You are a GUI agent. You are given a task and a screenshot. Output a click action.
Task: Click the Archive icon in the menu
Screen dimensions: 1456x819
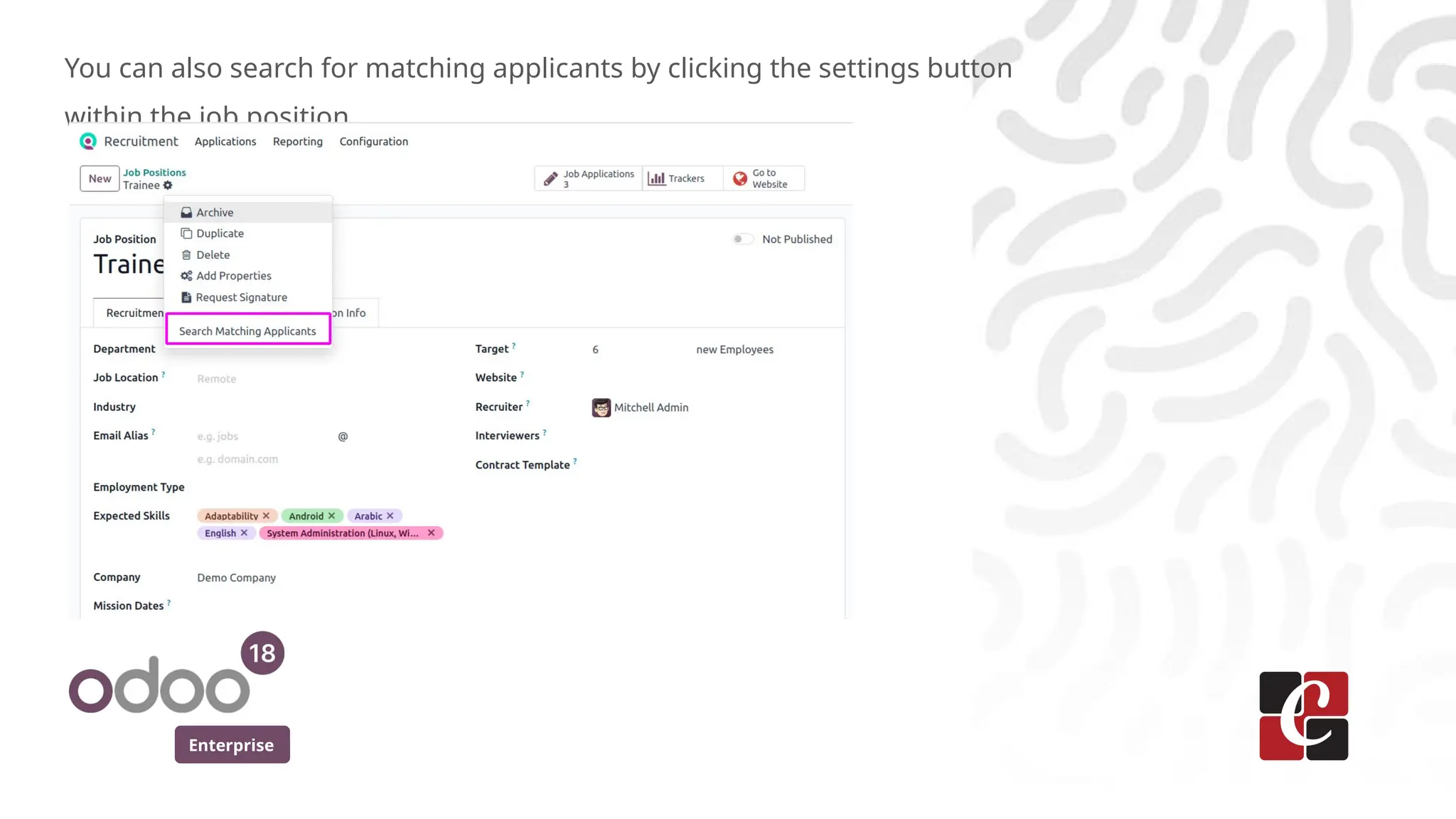(x=186, y=213)
